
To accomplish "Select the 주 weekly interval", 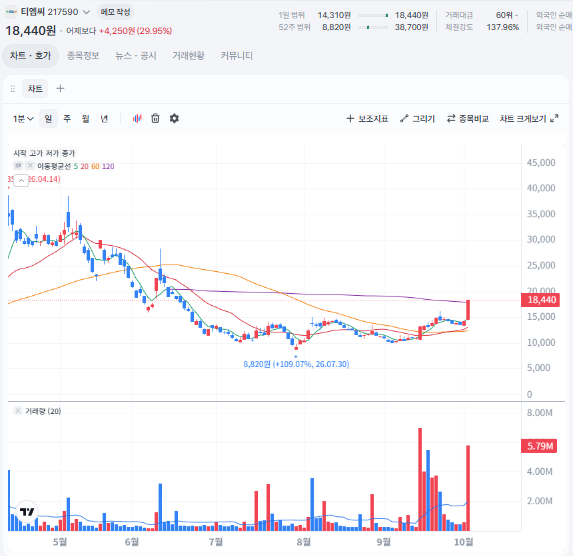I will coord(67,118).
